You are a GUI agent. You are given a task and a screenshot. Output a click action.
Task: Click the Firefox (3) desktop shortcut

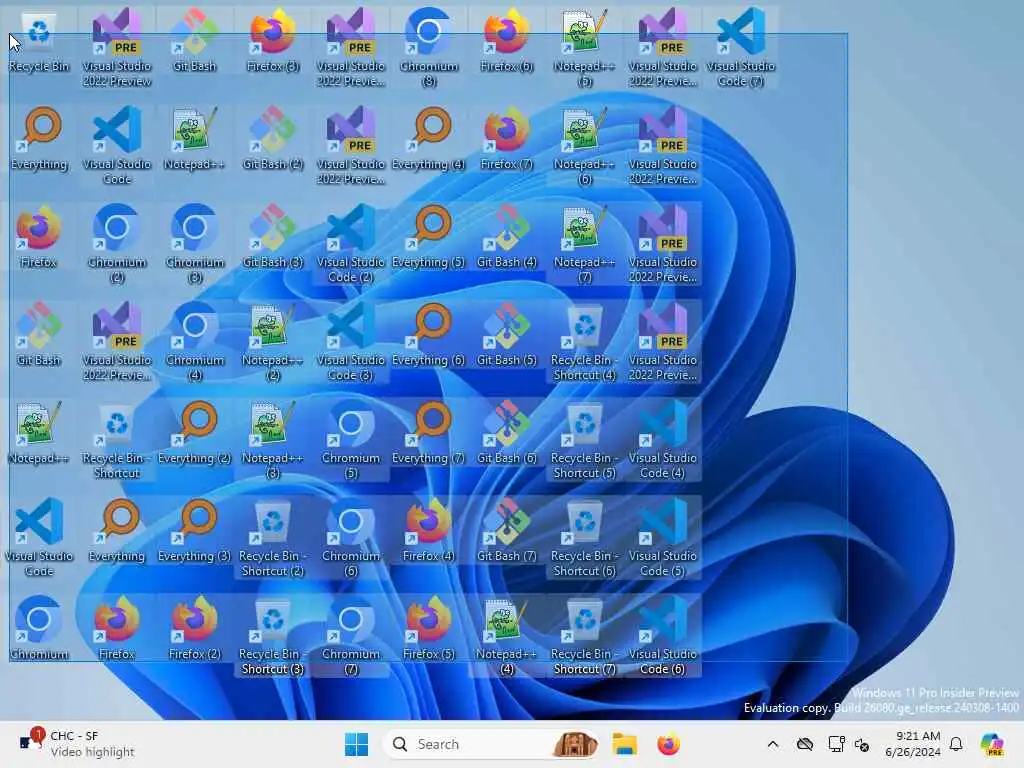[273, 40]
